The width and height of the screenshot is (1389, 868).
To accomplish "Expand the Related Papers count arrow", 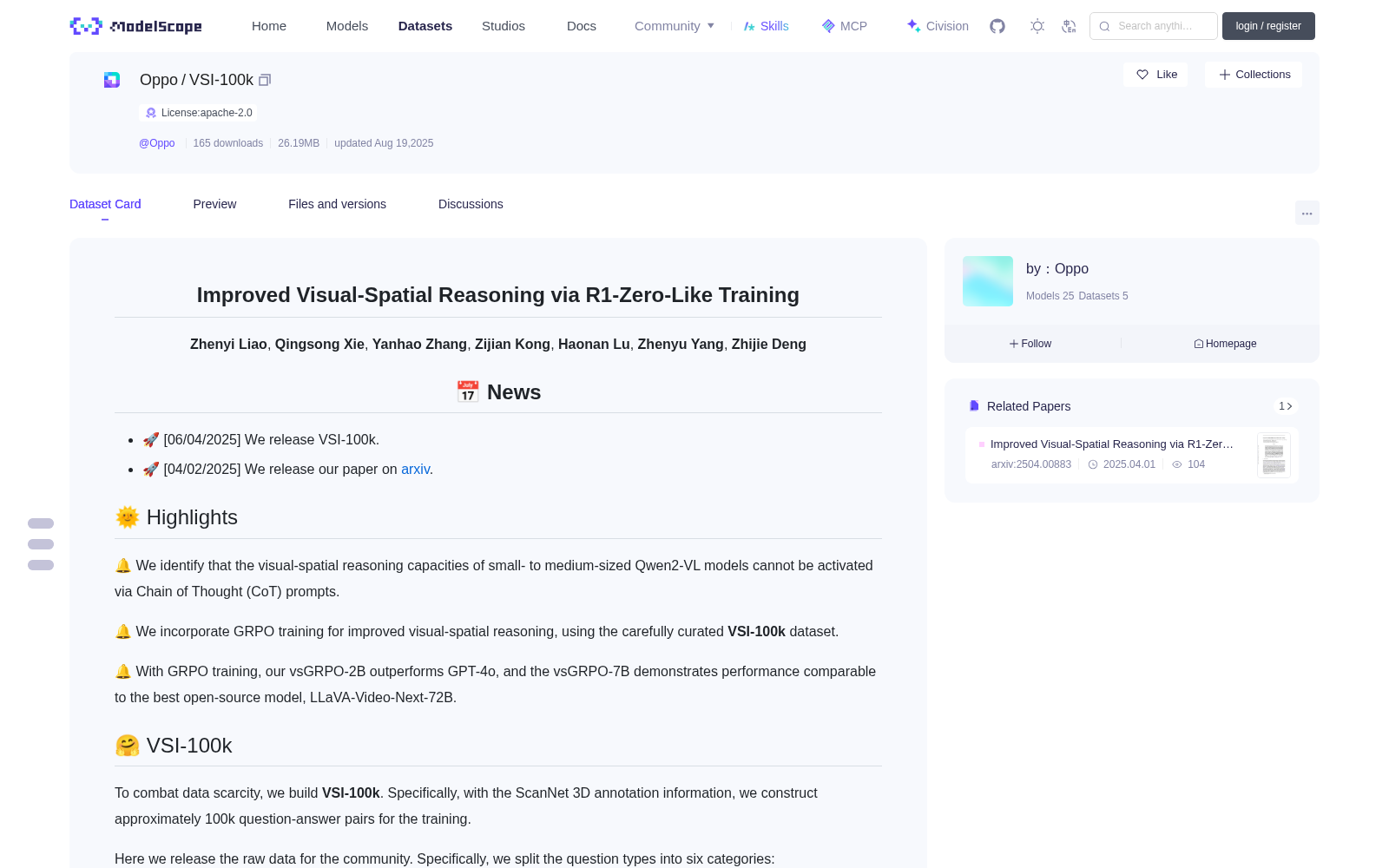I will [x=1286, y=406].
